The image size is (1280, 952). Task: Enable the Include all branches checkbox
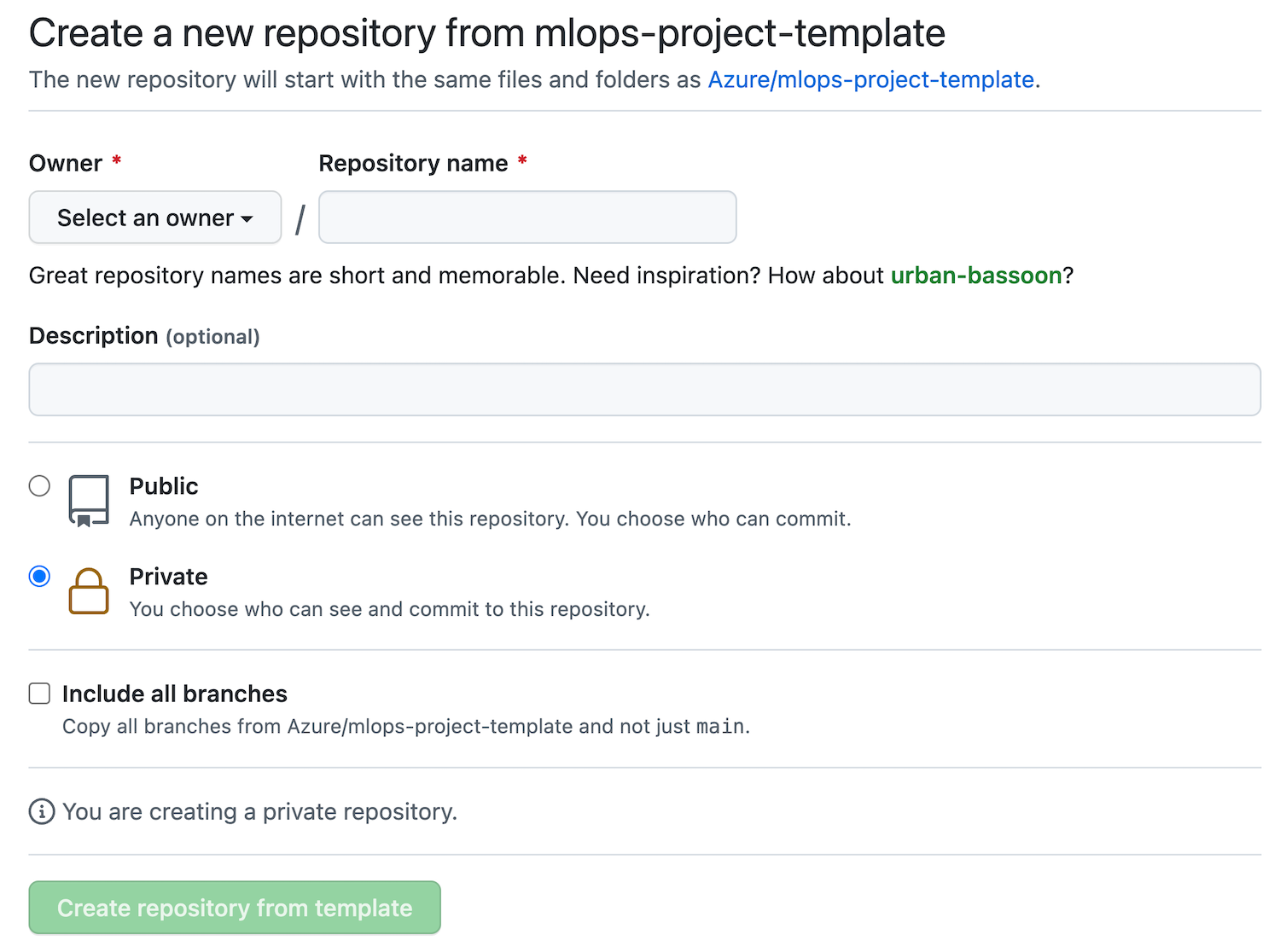pyautogui.click(x=39, y=694)
